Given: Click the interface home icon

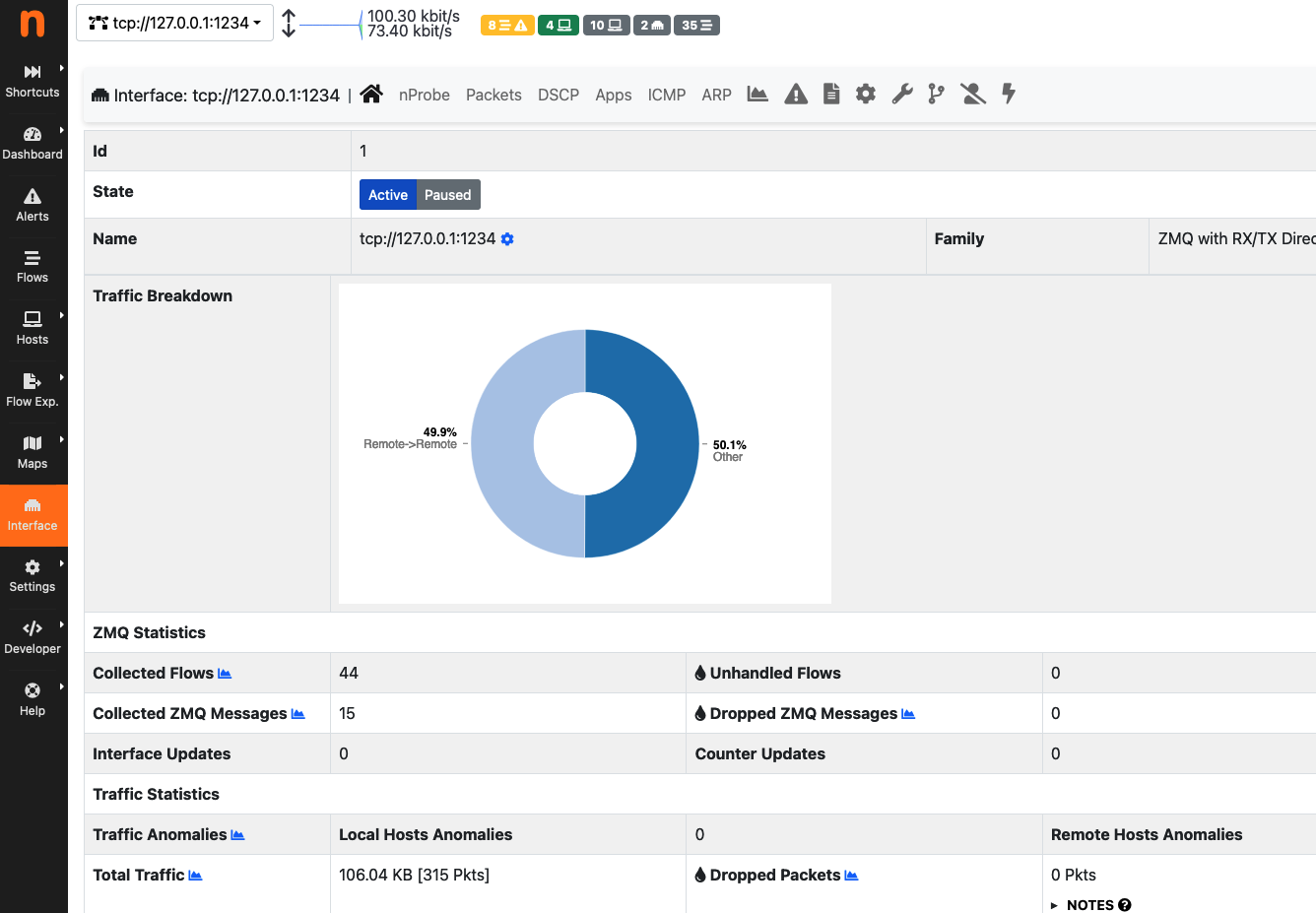Looking at the screenshot, I should point(371,94).
